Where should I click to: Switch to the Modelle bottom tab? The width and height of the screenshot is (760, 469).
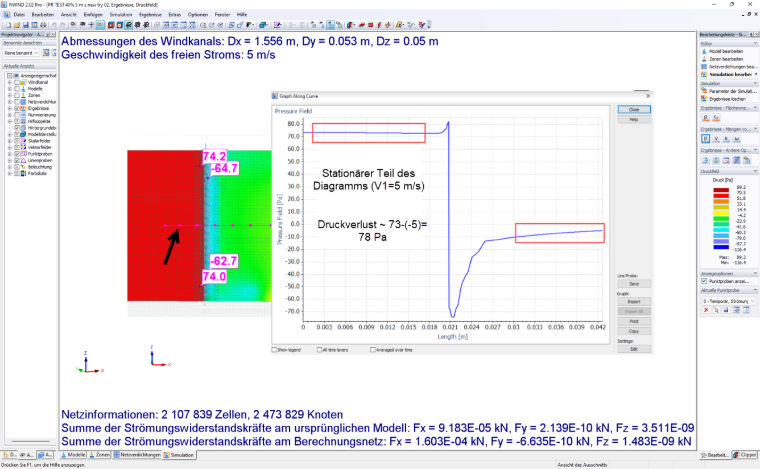tap(73, 455)
